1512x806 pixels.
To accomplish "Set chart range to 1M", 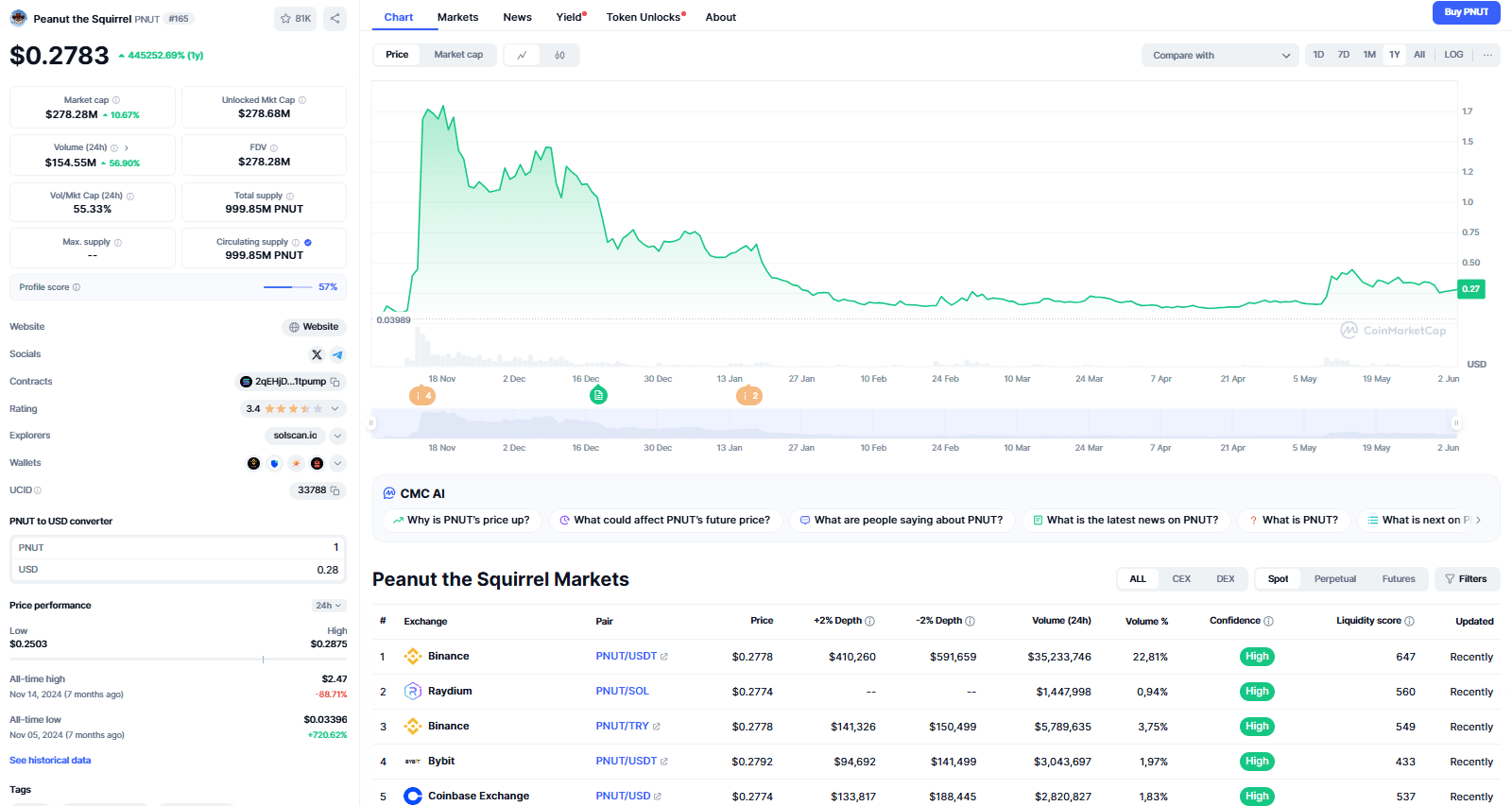I will [x=1369, y=55].
